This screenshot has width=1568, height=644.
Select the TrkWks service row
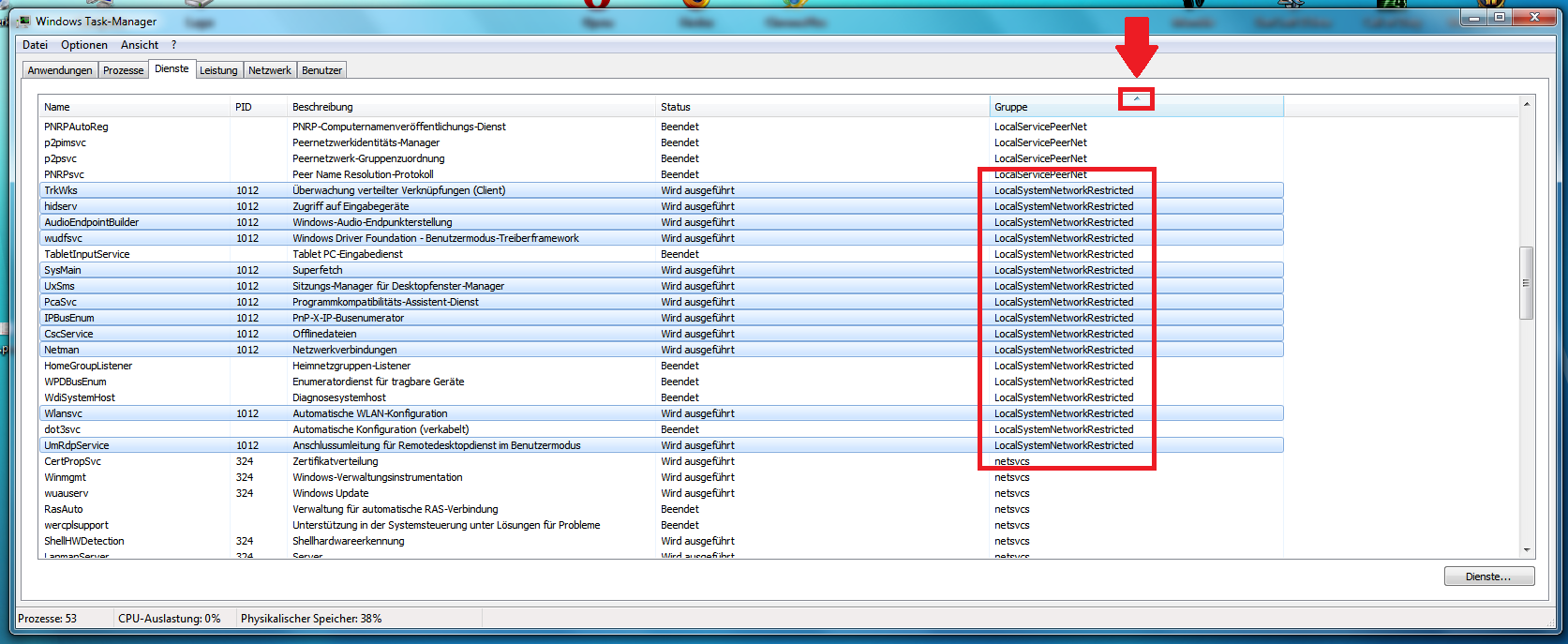point(661,190)
